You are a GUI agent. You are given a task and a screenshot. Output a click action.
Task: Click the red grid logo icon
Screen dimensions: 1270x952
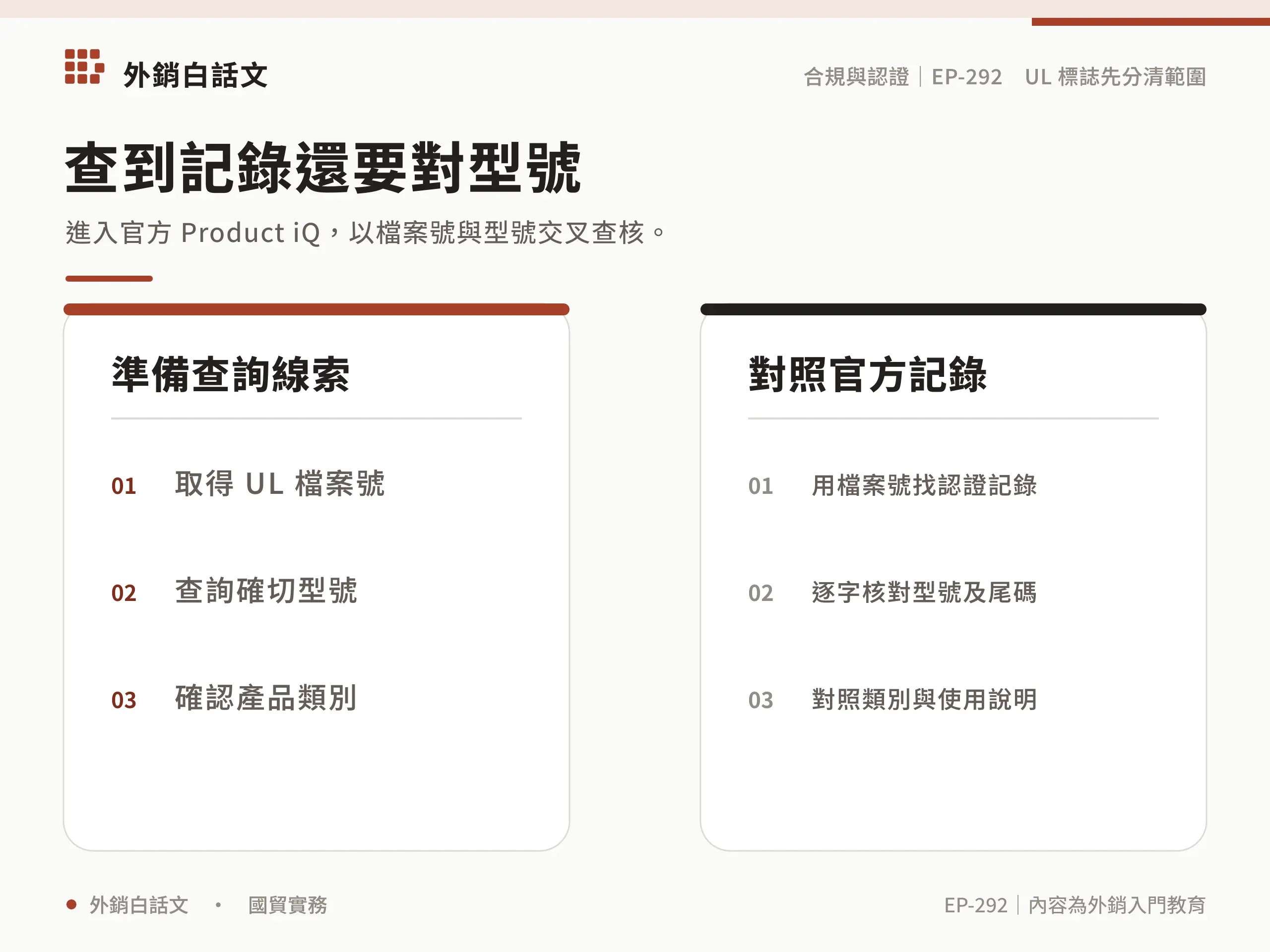click(84, 66)
